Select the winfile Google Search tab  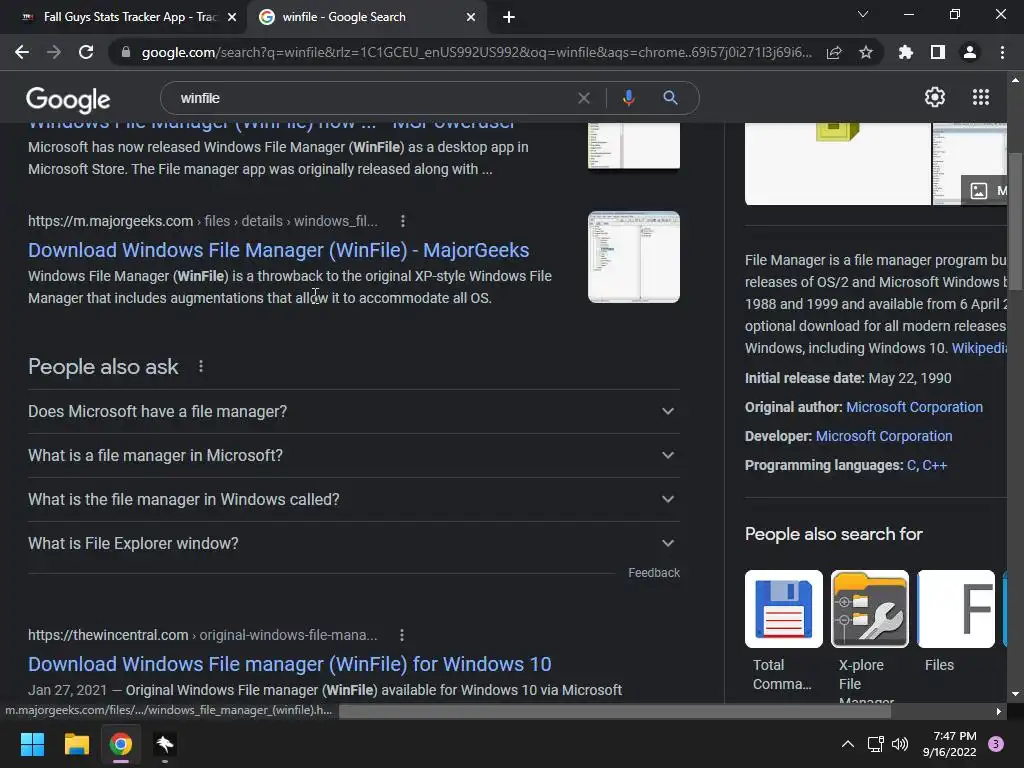click(366, 17)
